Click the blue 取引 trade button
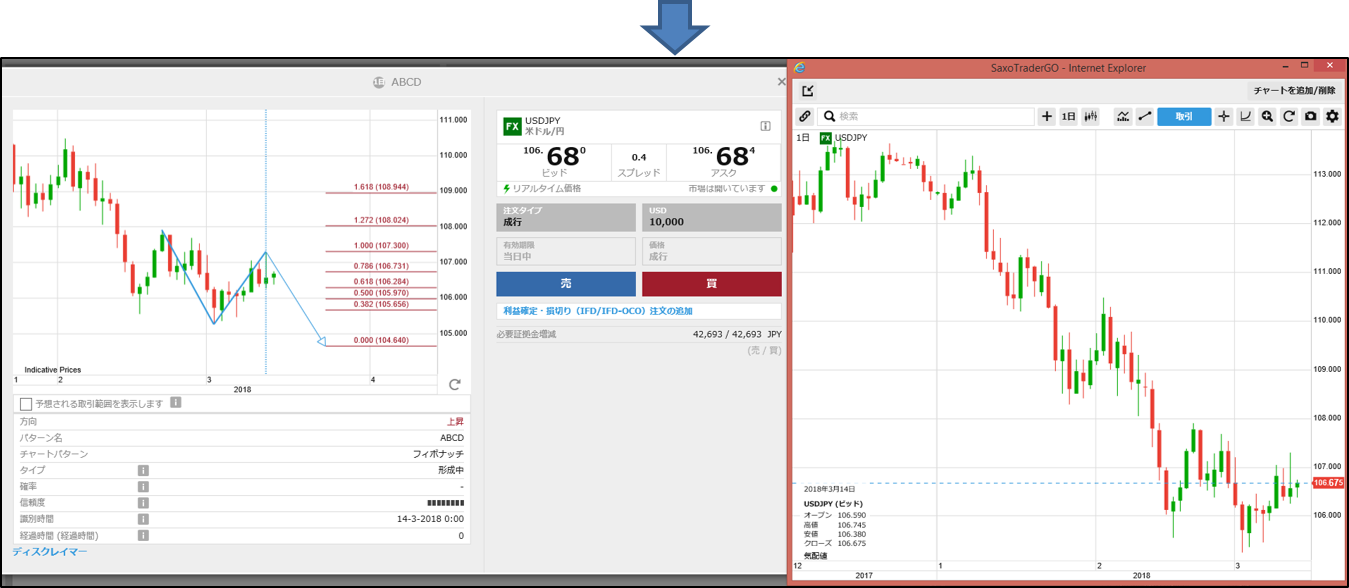Image resolution: width=1349 pixels, height=588 pixels. 1184,116
